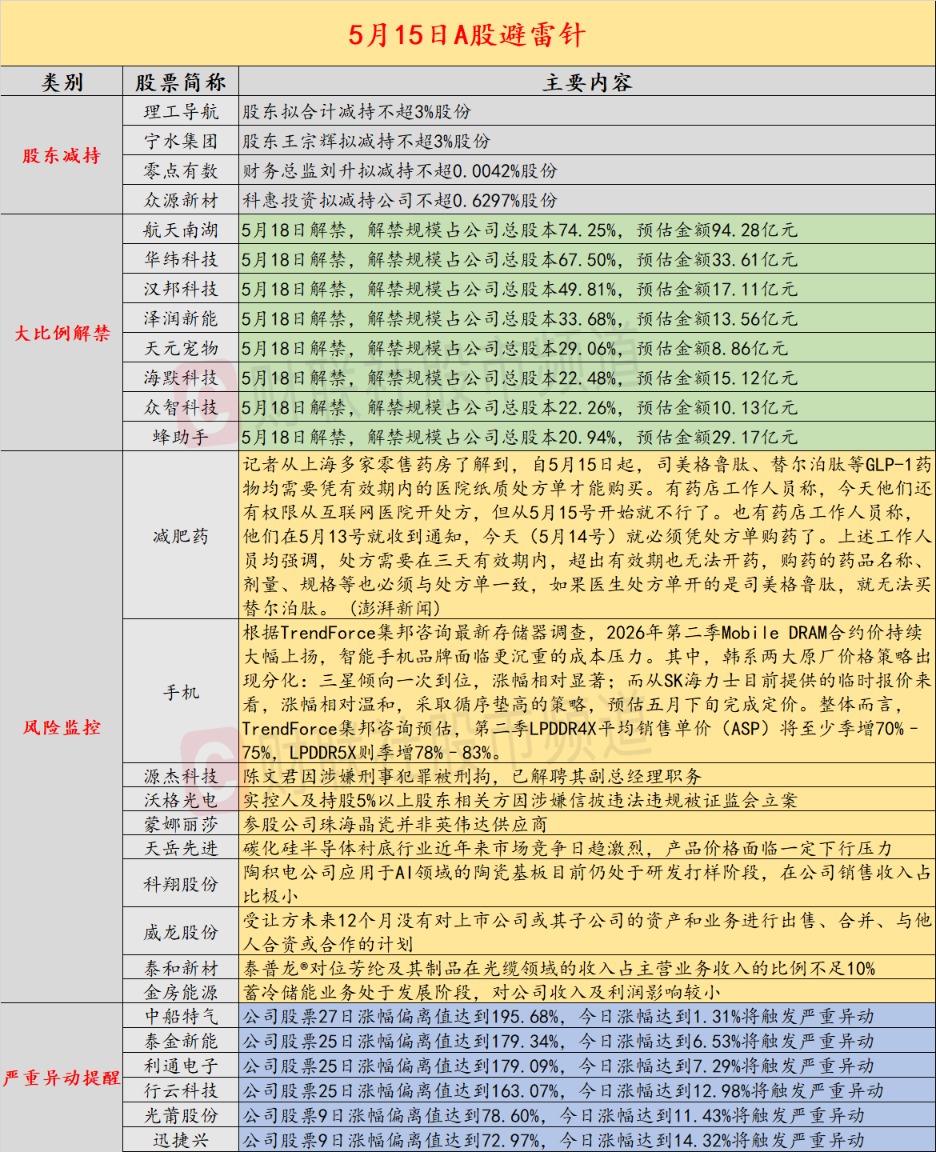The height and width of the screenshot is (1152, 936).
Task: Click the 受让方未来12个月 content cell
Action: coord(587,932)
